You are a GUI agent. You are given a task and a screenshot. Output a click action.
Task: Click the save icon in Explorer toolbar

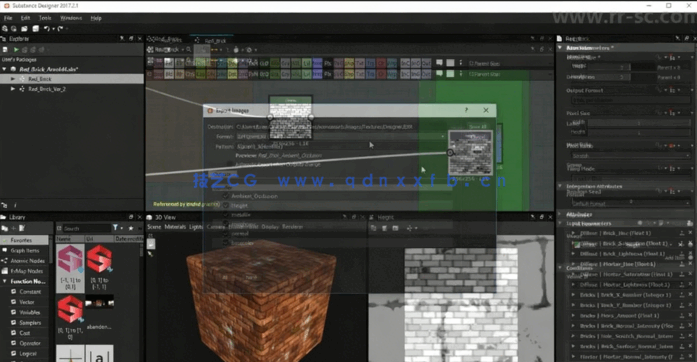point(5,50)
